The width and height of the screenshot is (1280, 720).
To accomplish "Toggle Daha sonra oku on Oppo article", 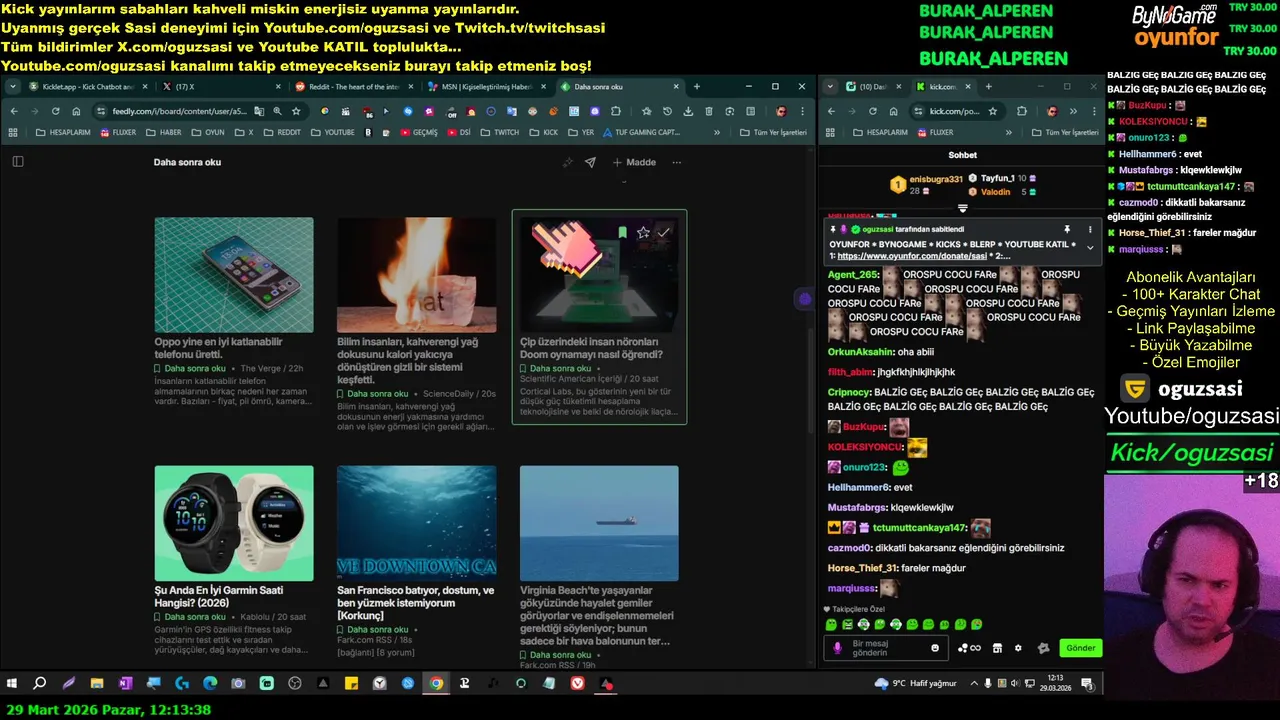I will coord(190,369).
